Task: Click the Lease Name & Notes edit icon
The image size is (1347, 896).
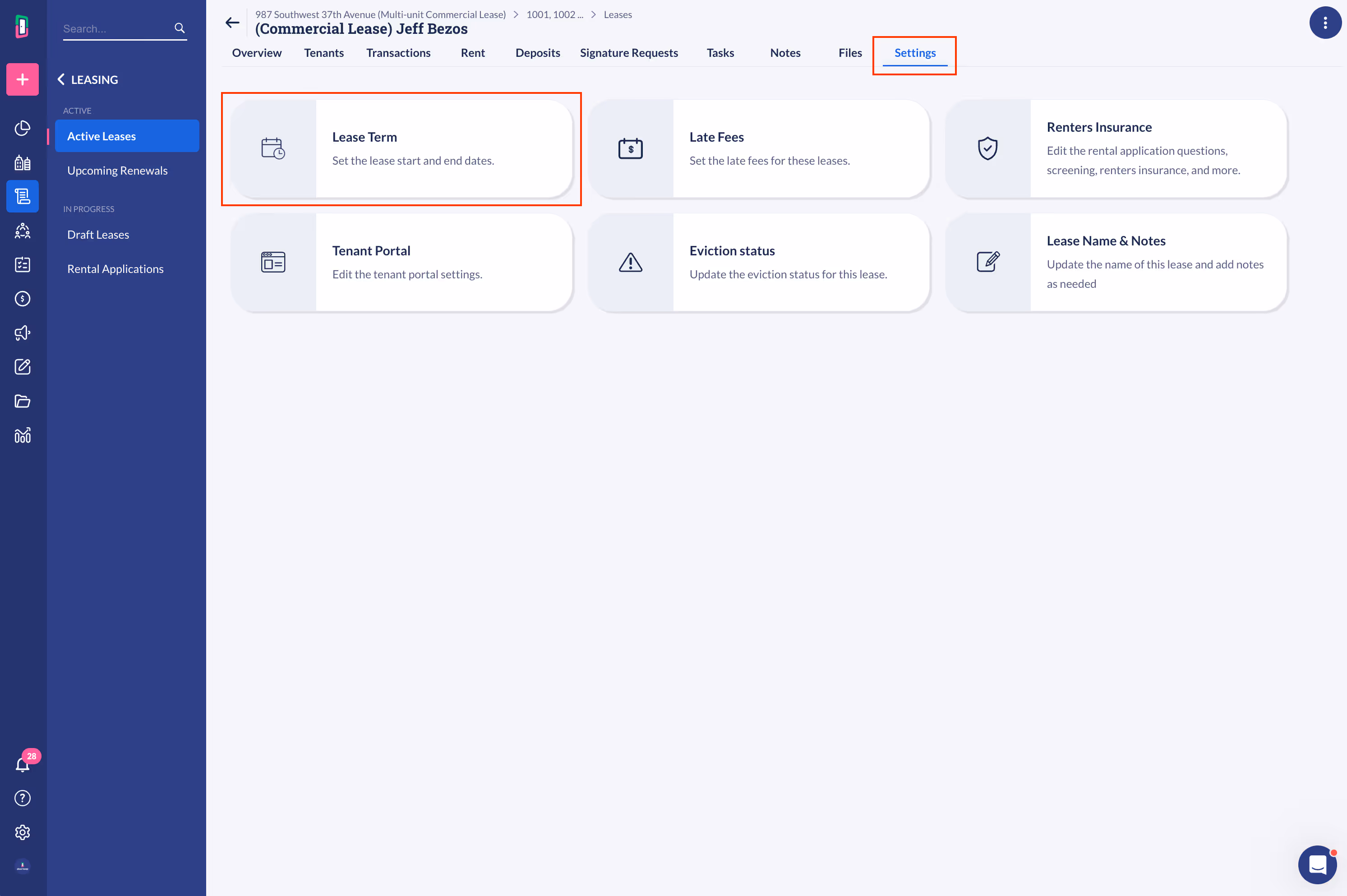Action: [x=987, y=262]
